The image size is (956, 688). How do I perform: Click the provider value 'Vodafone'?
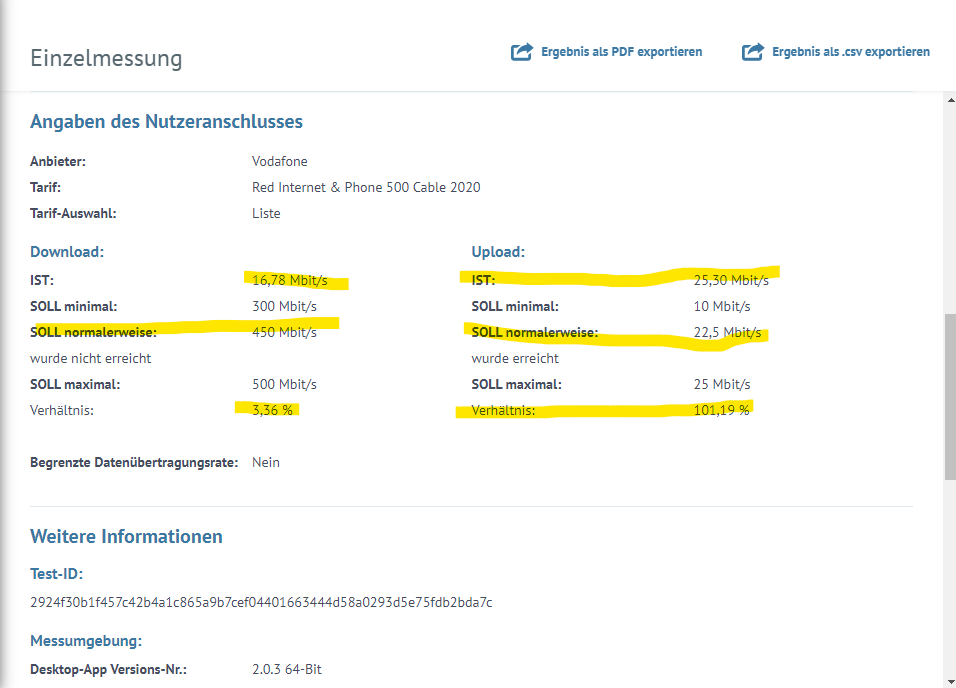280,162
